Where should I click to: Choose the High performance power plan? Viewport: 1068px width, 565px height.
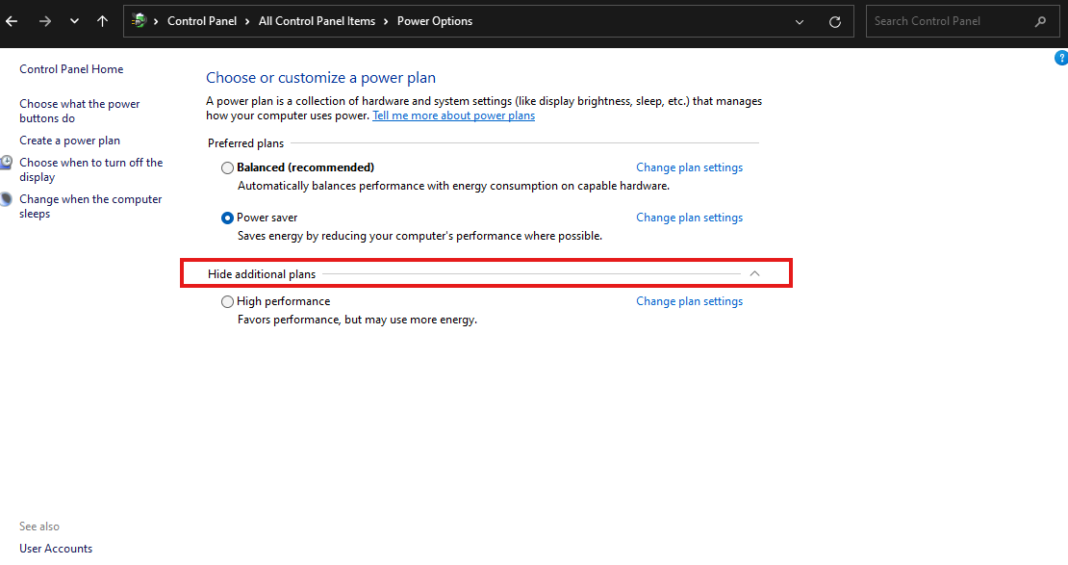227,302
